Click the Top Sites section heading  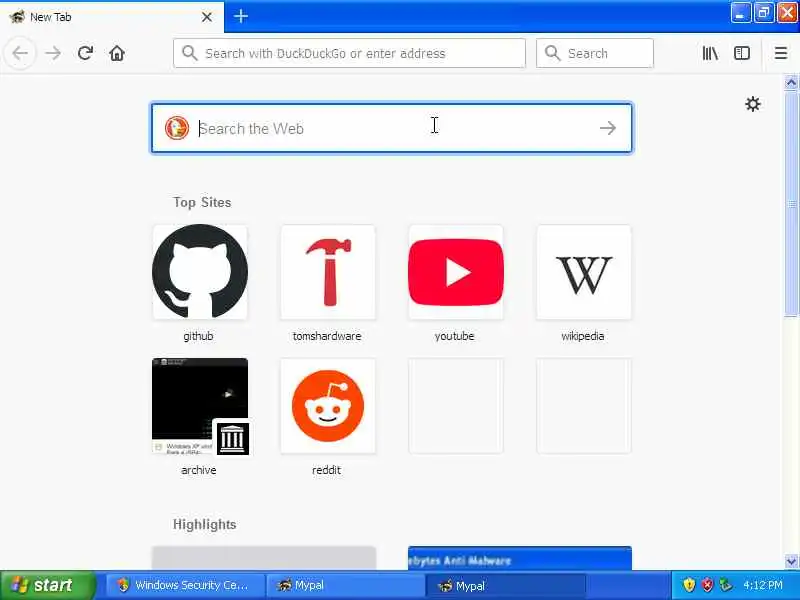202,203
